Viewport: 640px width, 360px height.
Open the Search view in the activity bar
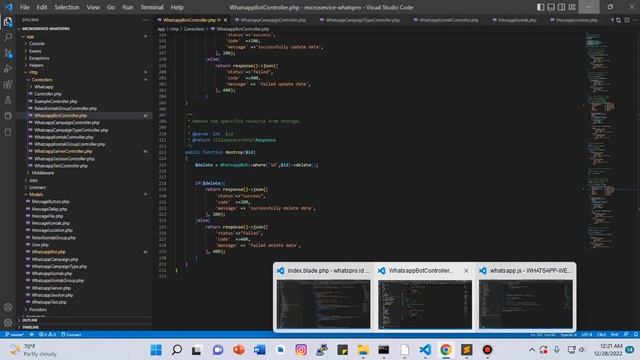tap(8, 37)
